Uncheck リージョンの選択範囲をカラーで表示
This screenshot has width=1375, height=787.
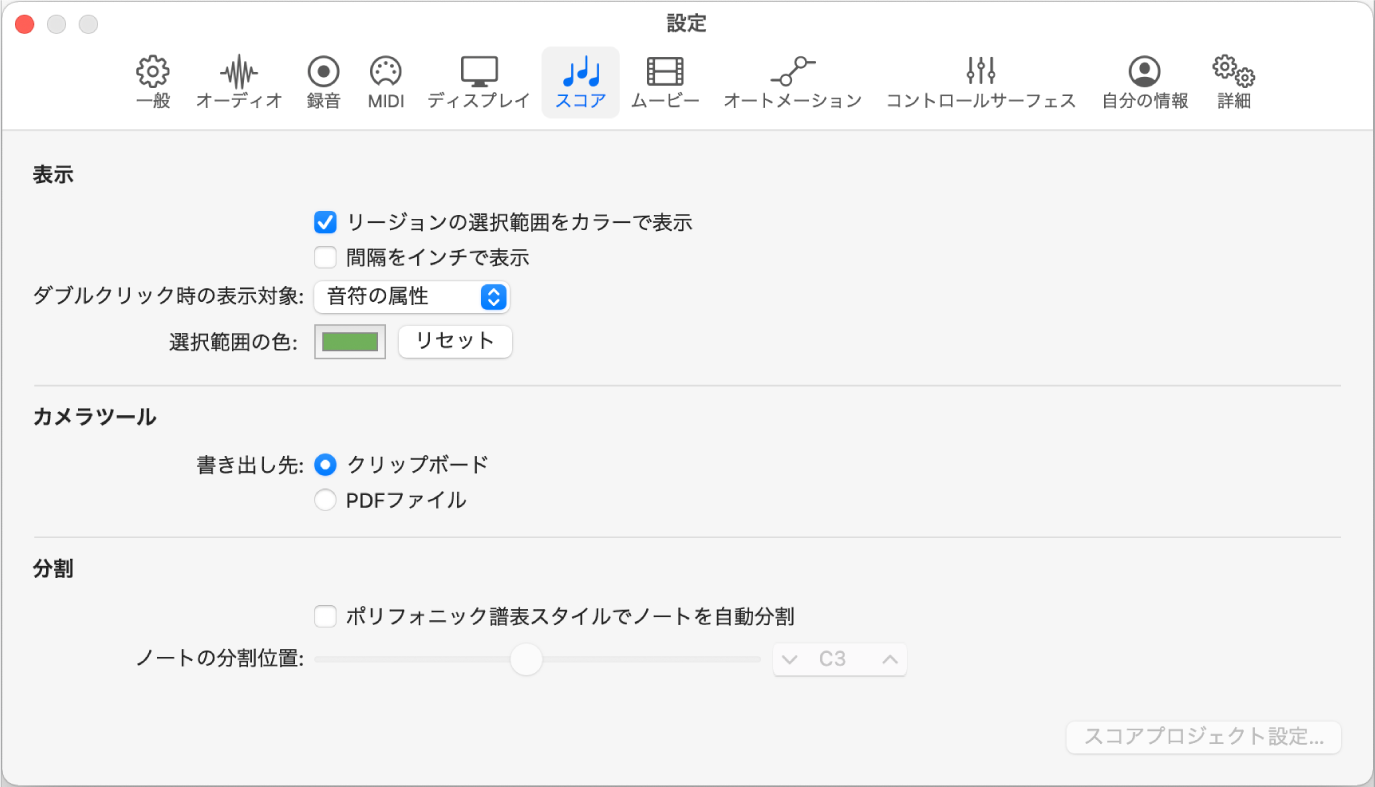point(325,222)
